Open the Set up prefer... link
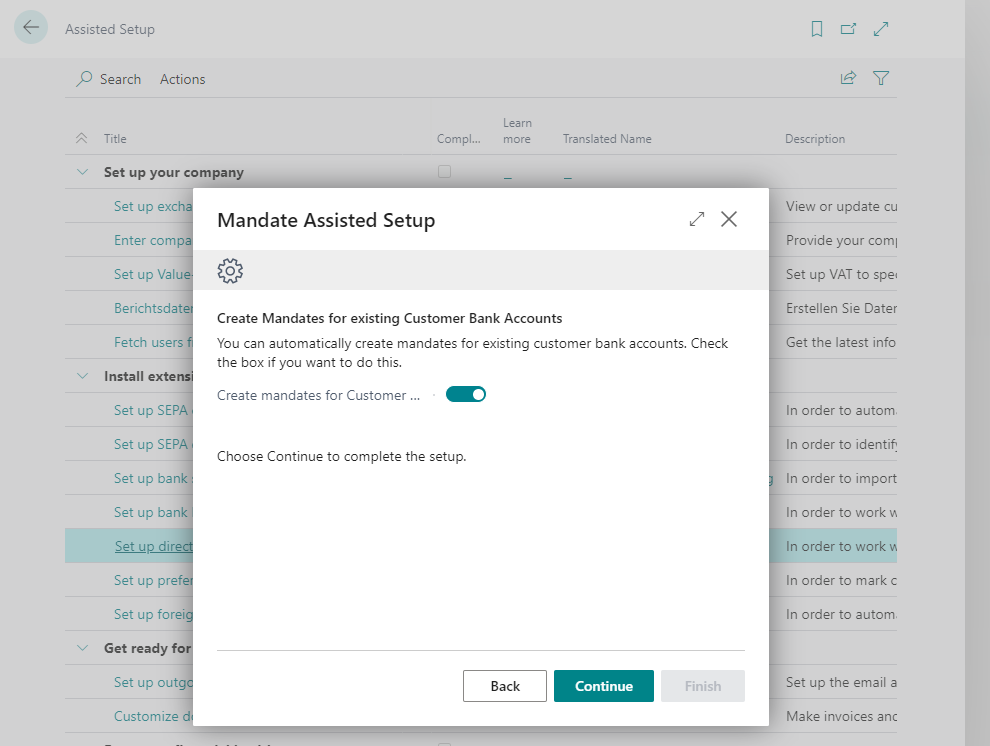 pyautogui.click(x=153, y=581)
